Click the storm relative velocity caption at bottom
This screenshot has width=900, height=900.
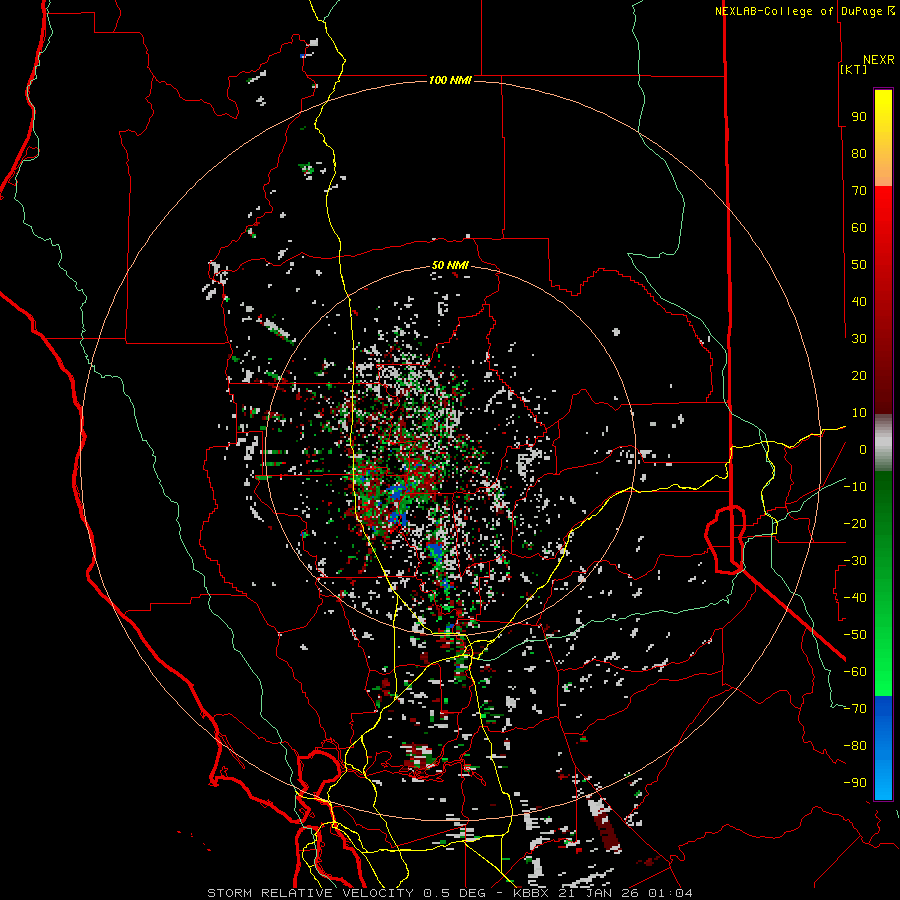(x=449, y=893)
